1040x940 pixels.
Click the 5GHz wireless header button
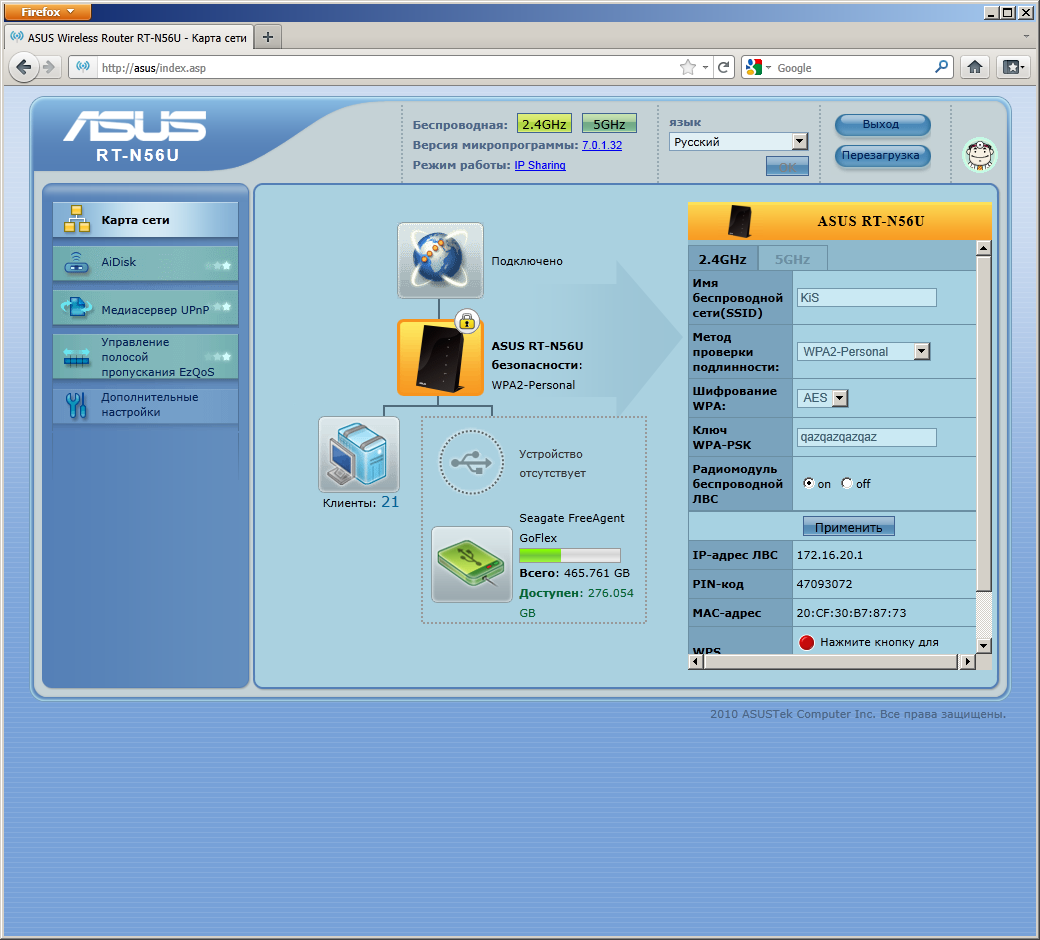point(609,124)
